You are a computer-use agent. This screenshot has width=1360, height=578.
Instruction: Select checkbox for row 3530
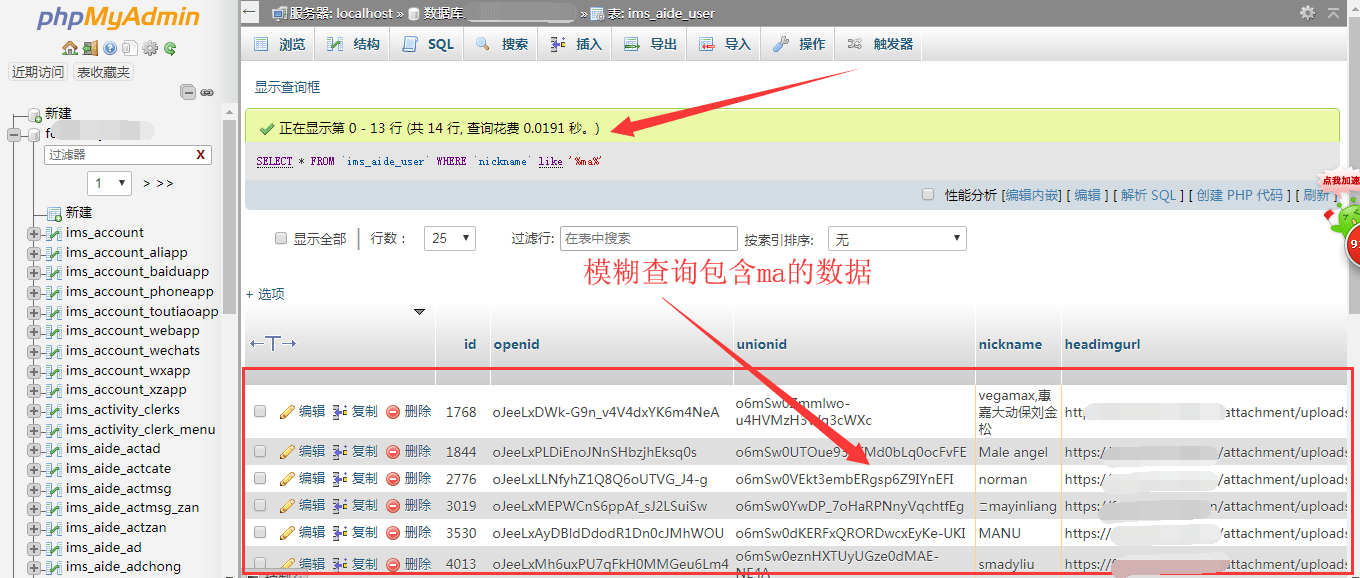(x=260, y=533)
